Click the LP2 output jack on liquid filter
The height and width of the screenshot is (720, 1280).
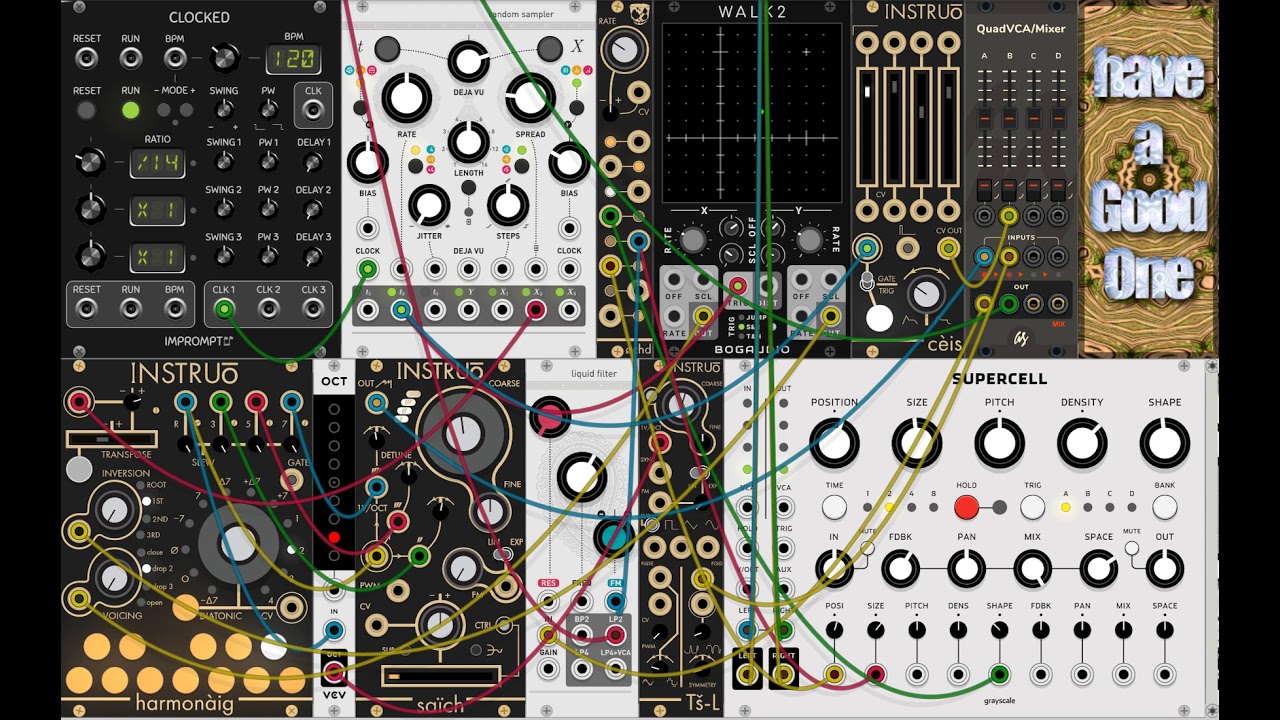tap(616, 634)
